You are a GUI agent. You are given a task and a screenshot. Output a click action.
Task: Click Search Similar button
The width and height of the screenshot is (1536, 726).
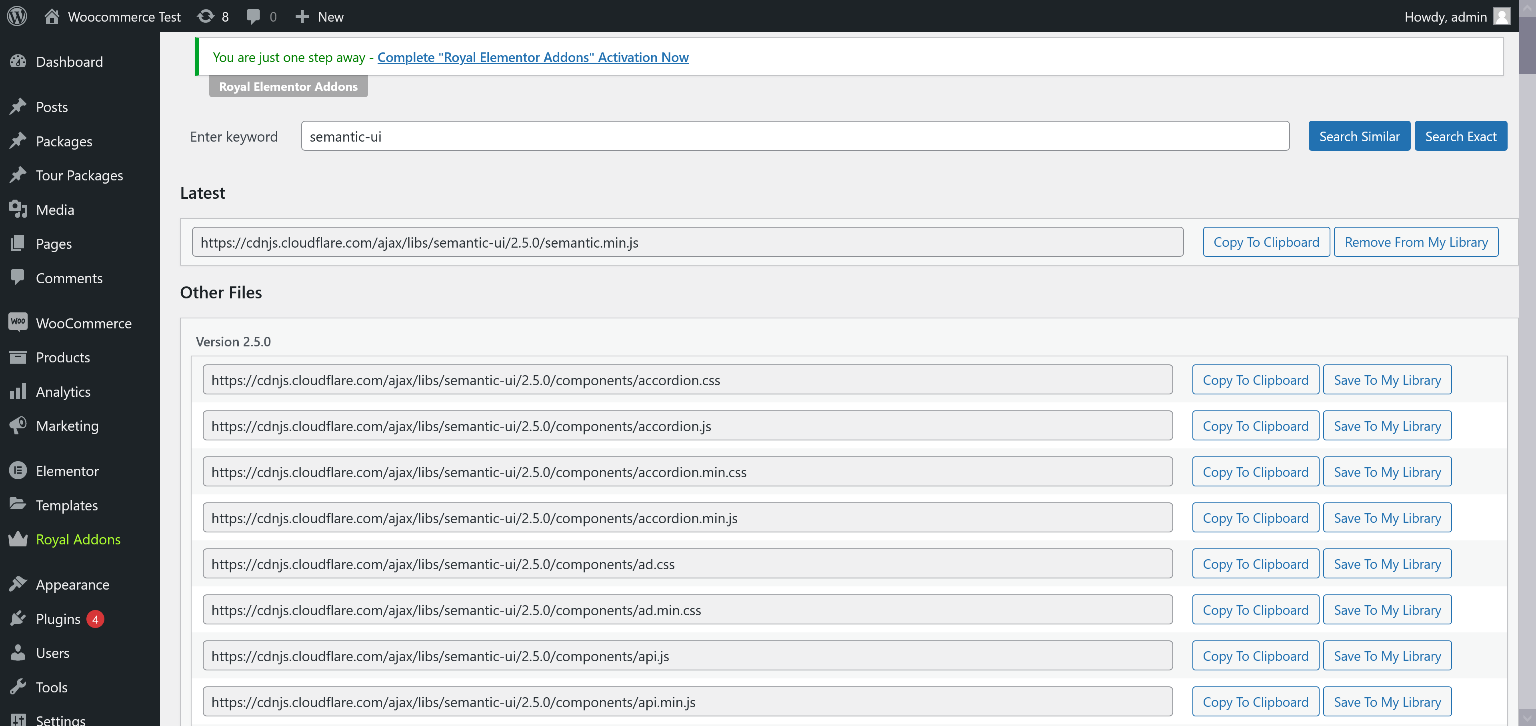point(1359,136)
